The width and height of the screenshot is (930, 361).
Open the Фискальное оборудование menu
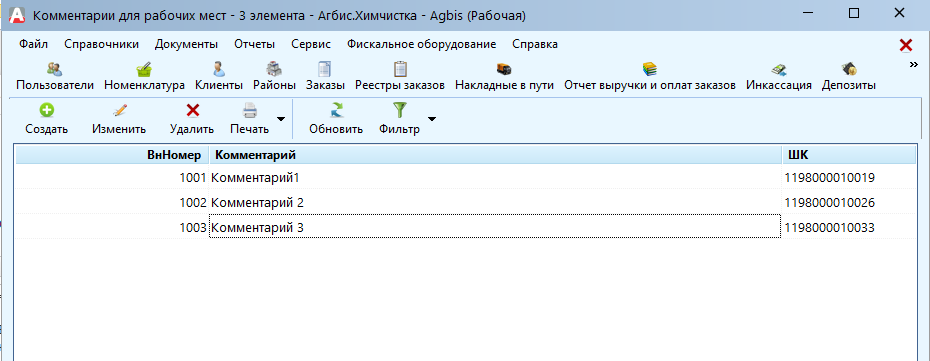[x=422, y=44]
